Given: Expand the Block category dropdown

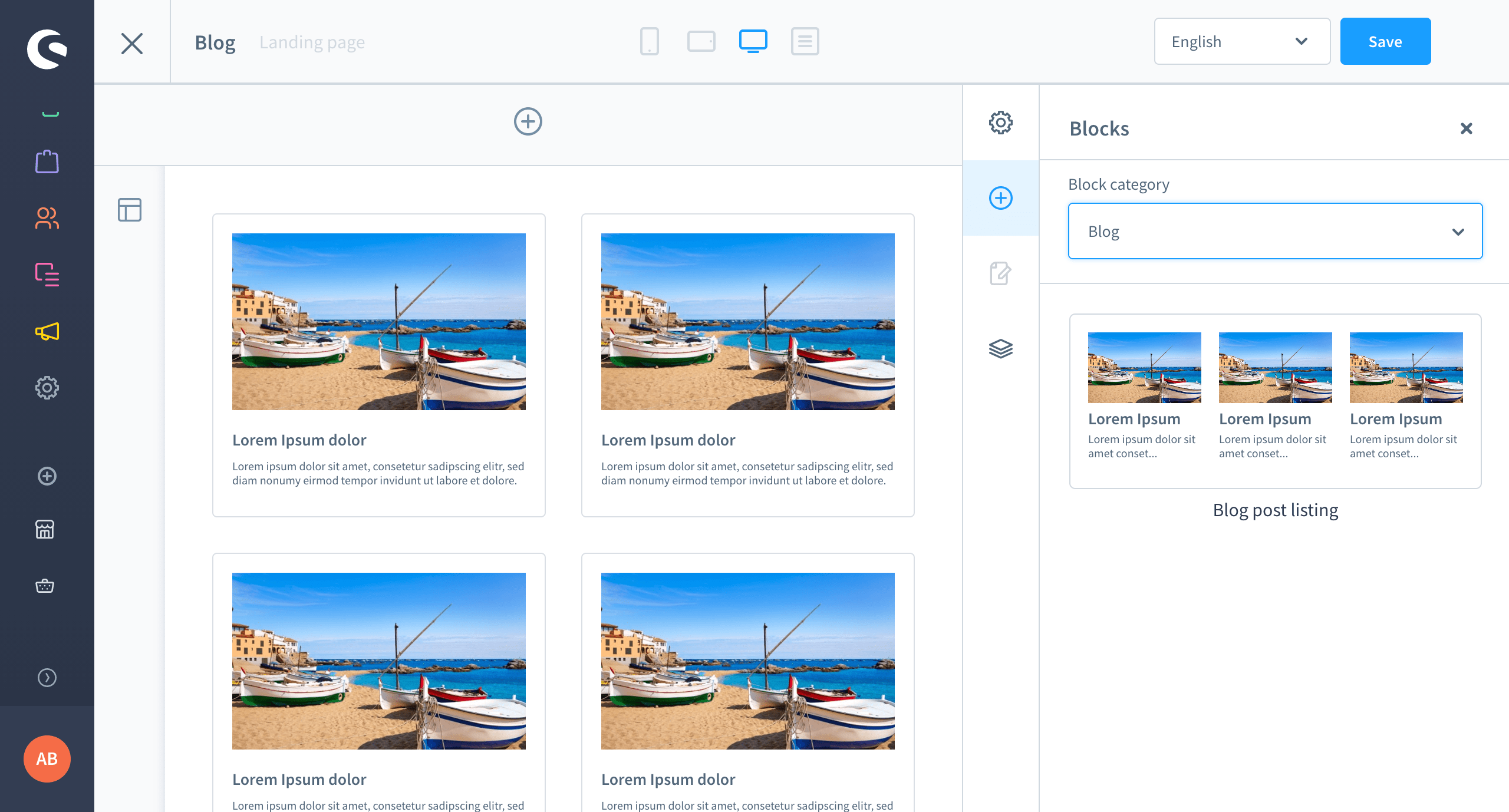Looking at the screenshot, I should point(1274,231).
